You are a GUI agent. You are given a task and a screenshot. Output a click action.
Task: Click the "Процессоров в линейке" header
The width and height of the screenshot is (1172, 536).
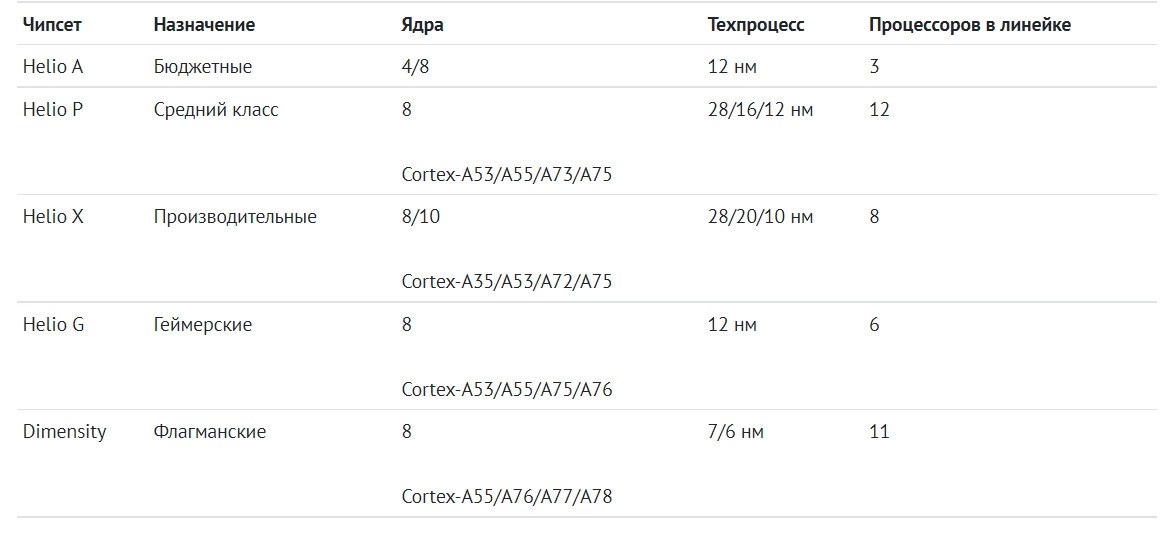(x=969, y=25)
